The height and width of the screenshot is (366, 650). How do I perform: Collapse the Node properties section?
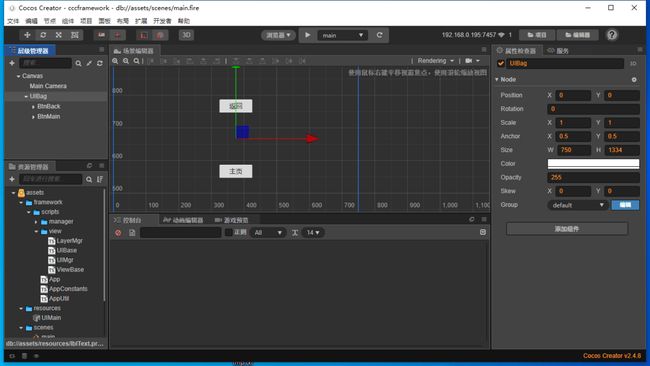coord(497,79)
